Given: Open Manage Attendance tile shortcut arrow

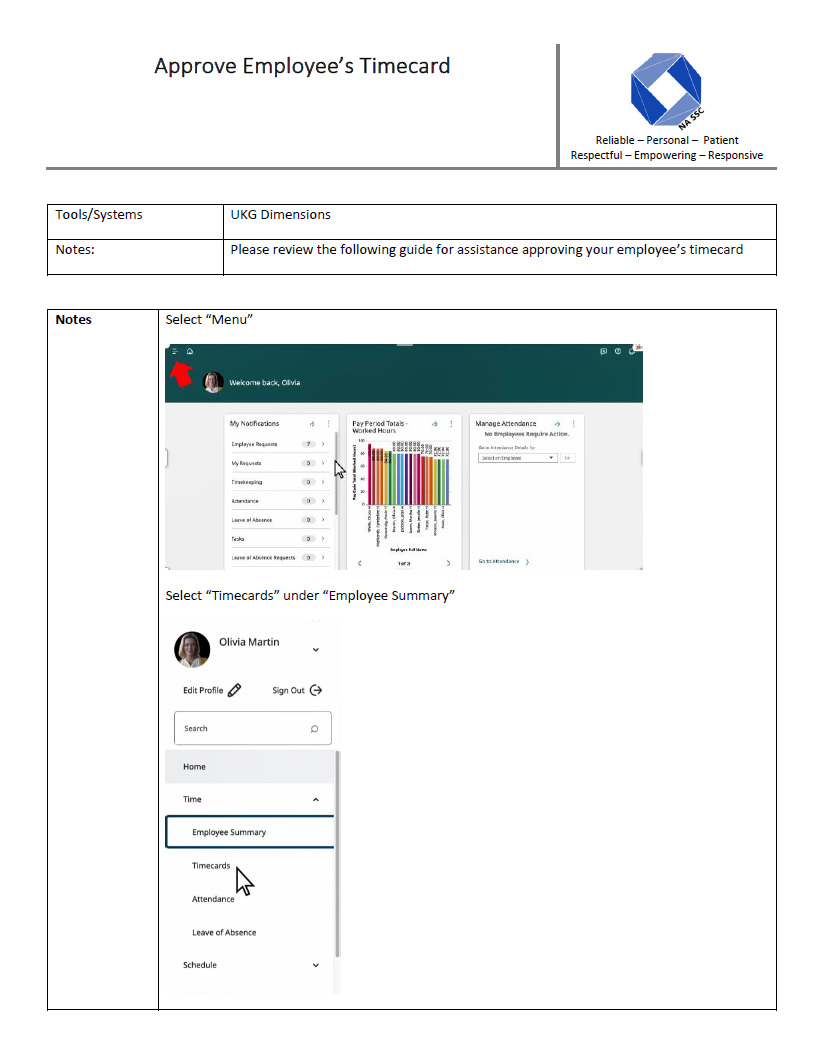Looking at the screenshot, I should (557, 424).
